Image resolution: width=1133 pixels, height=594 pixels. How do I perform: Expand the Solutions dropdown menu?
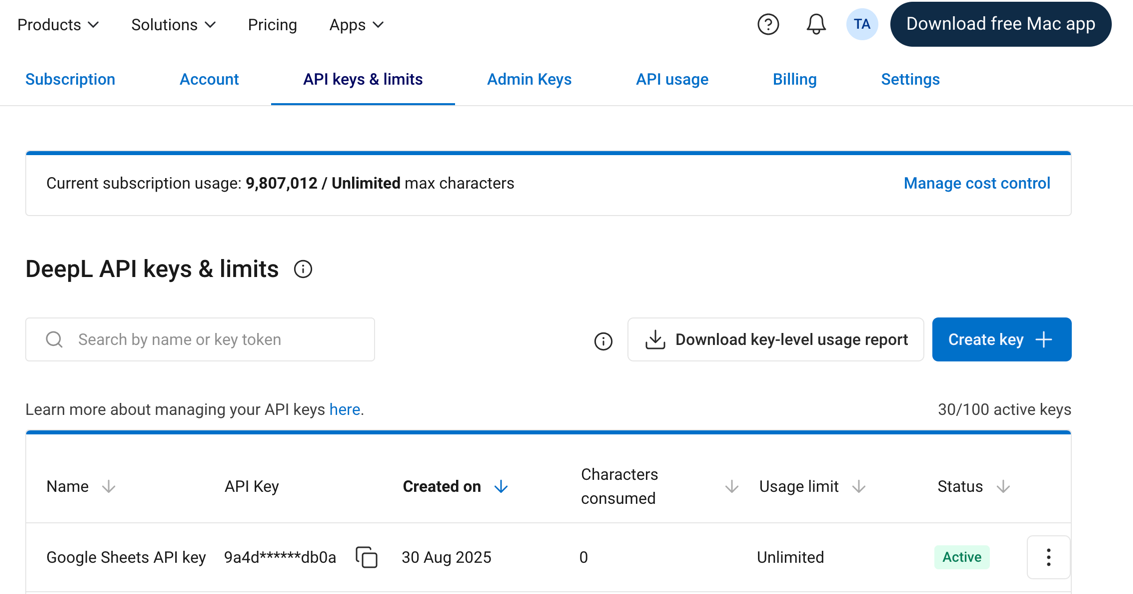pos(173,25)
